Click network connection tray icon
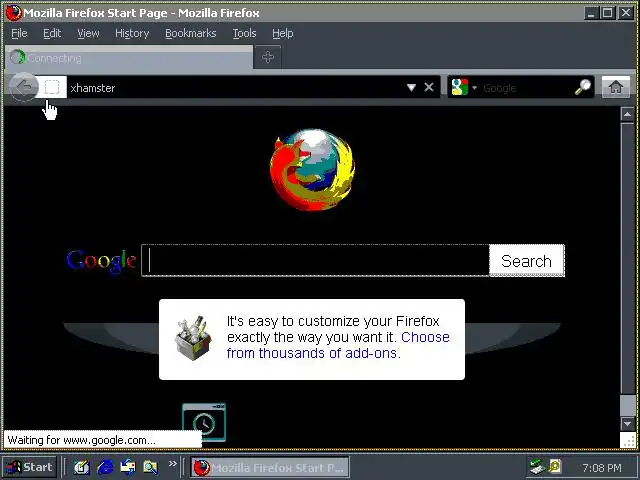The image size is (640, 480). point(538,467)
